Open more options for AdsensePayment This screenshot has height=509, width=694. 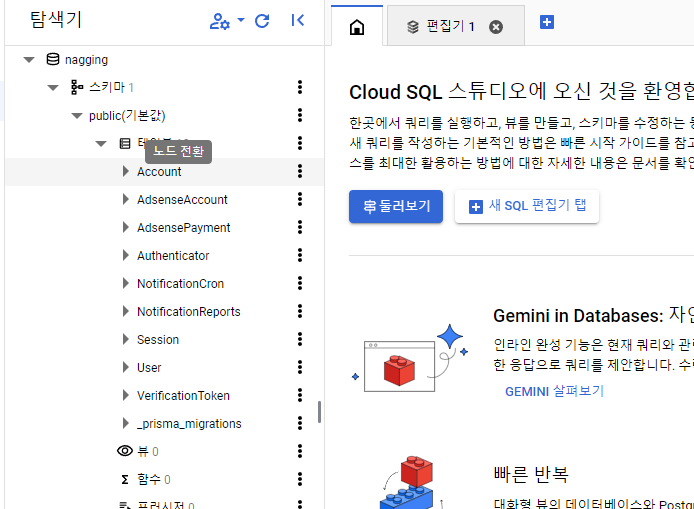pos(300,227)
